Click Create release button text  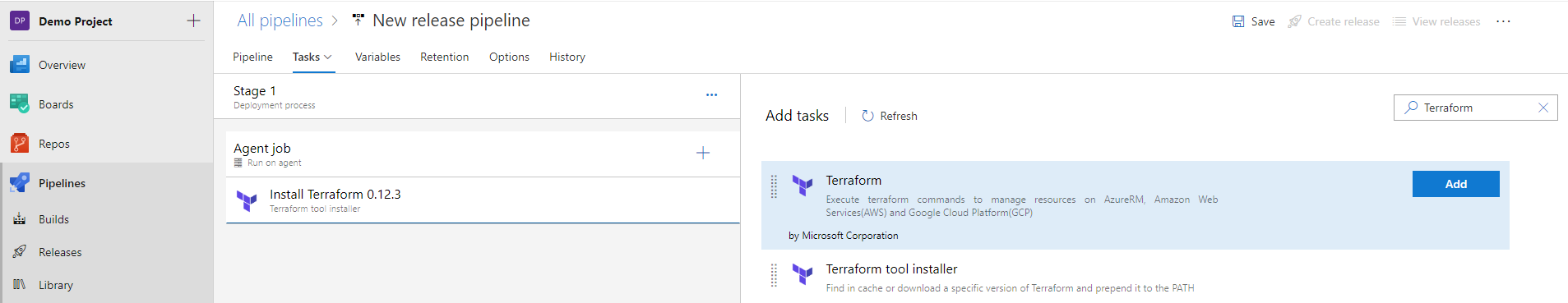click(1344, 21)
